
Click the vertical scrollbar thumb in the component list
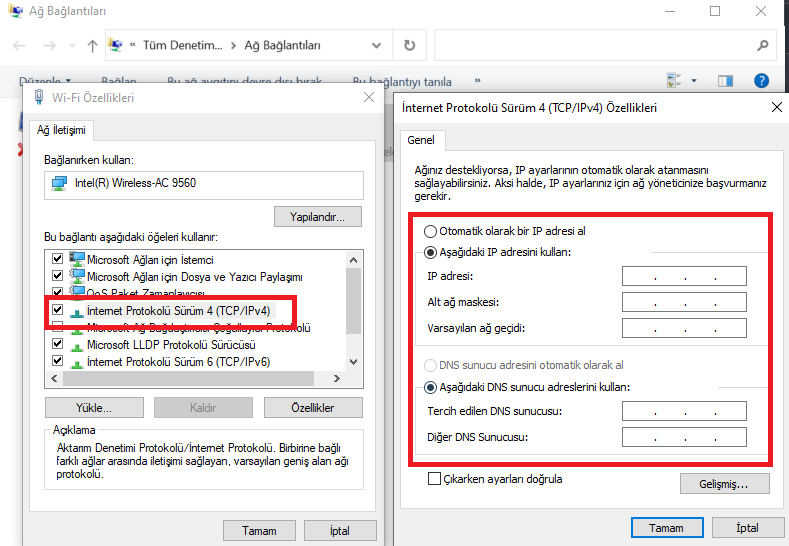[x=353, y=301]
